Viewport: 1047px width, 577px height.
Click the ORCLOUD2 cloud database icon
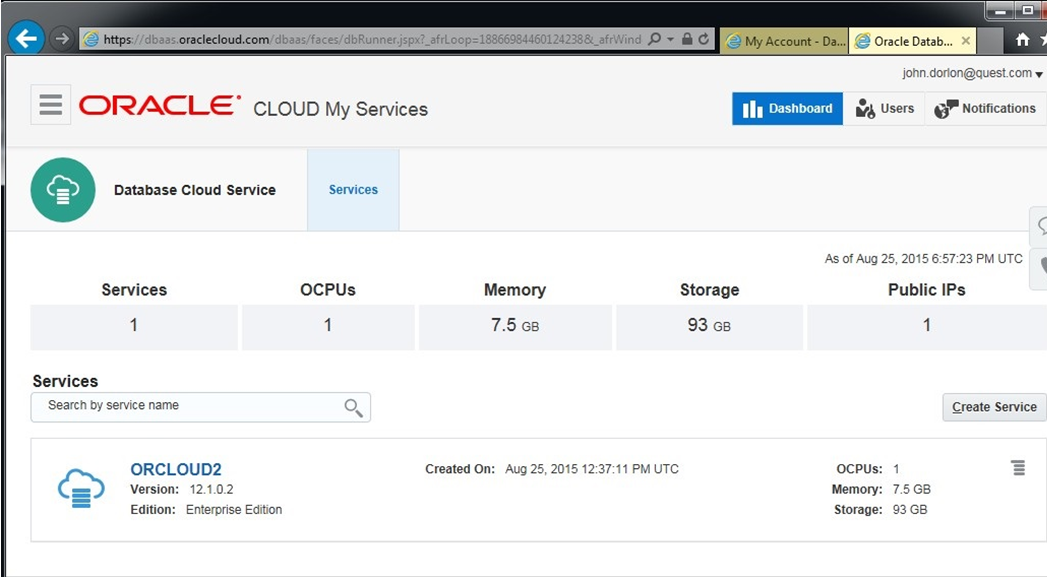pyautogui.click(x=81, y=488)
